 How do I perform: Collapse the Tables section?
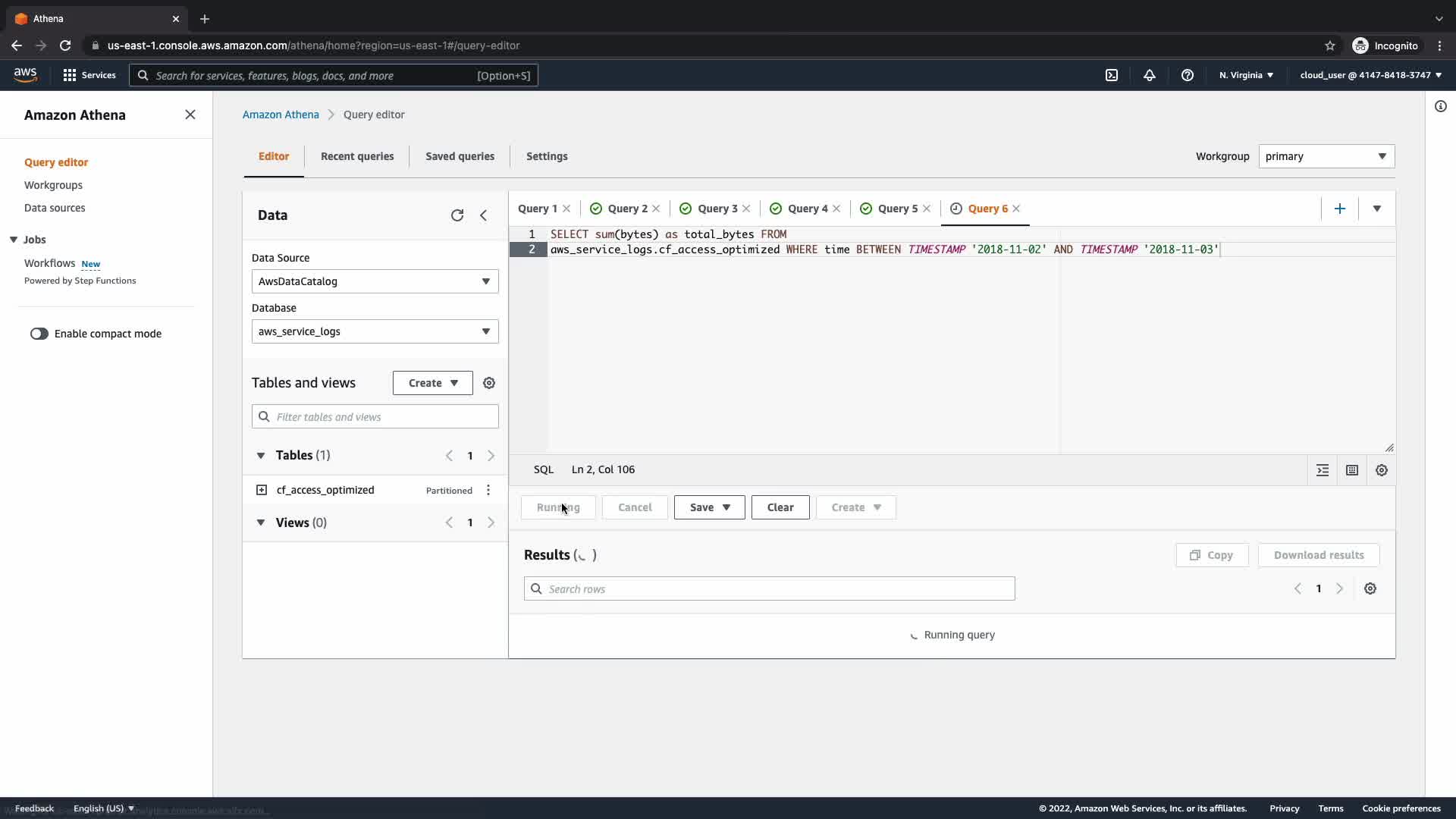(x=261, y=456)
